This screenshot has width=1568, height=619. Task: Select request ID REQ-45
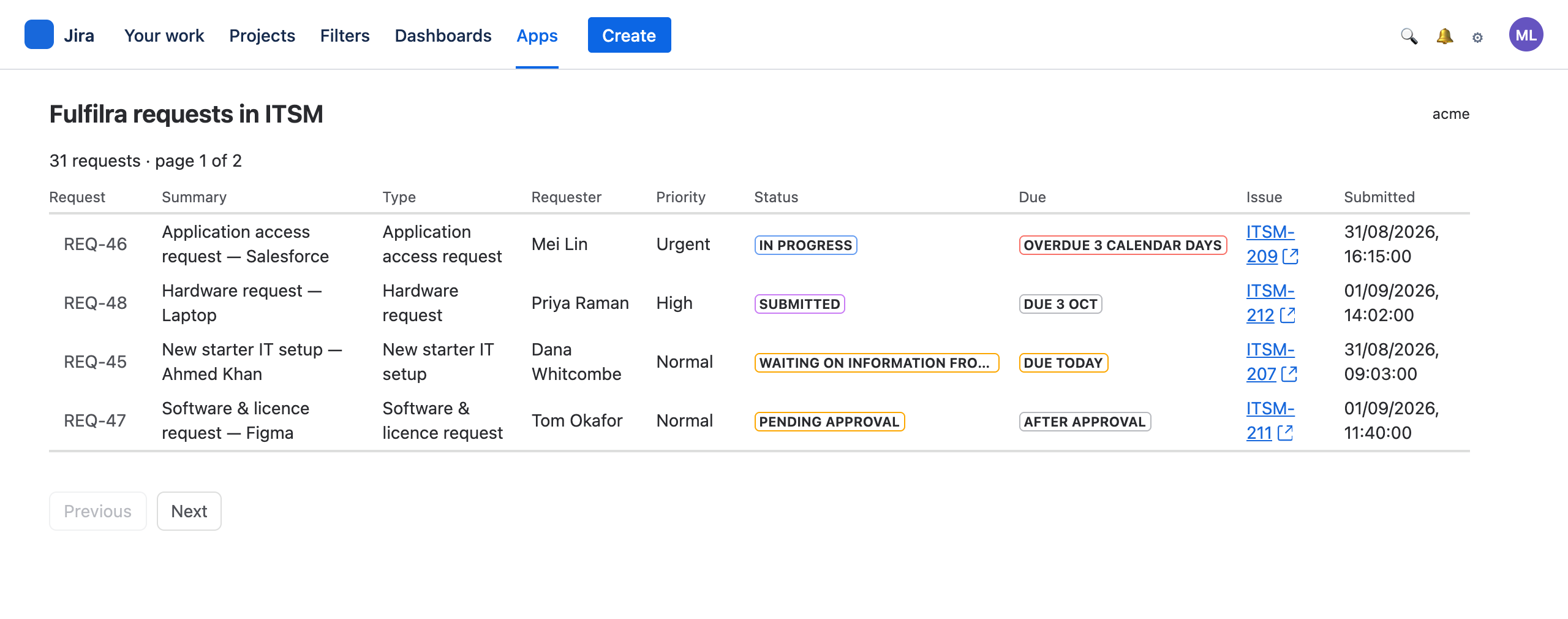click(96, 362)
